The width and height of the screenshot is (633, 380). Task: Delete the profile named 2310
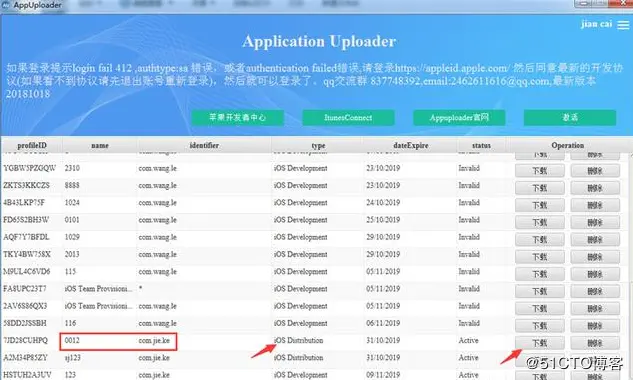[x=595, y=171]
